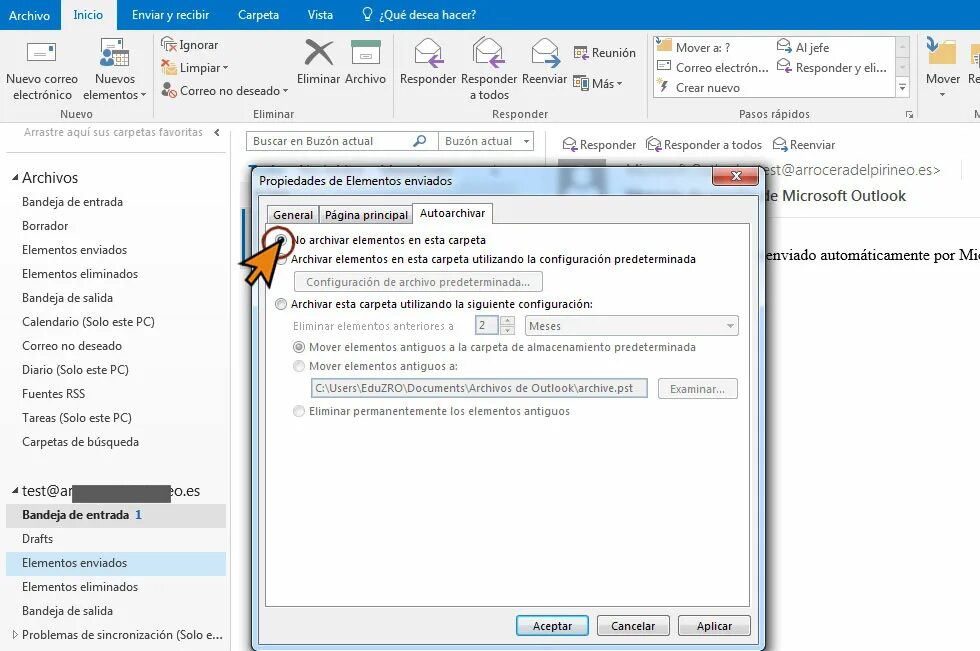
Task: Open Nuevos elementos icon in ribbon
Action: (x=114, y=52)
